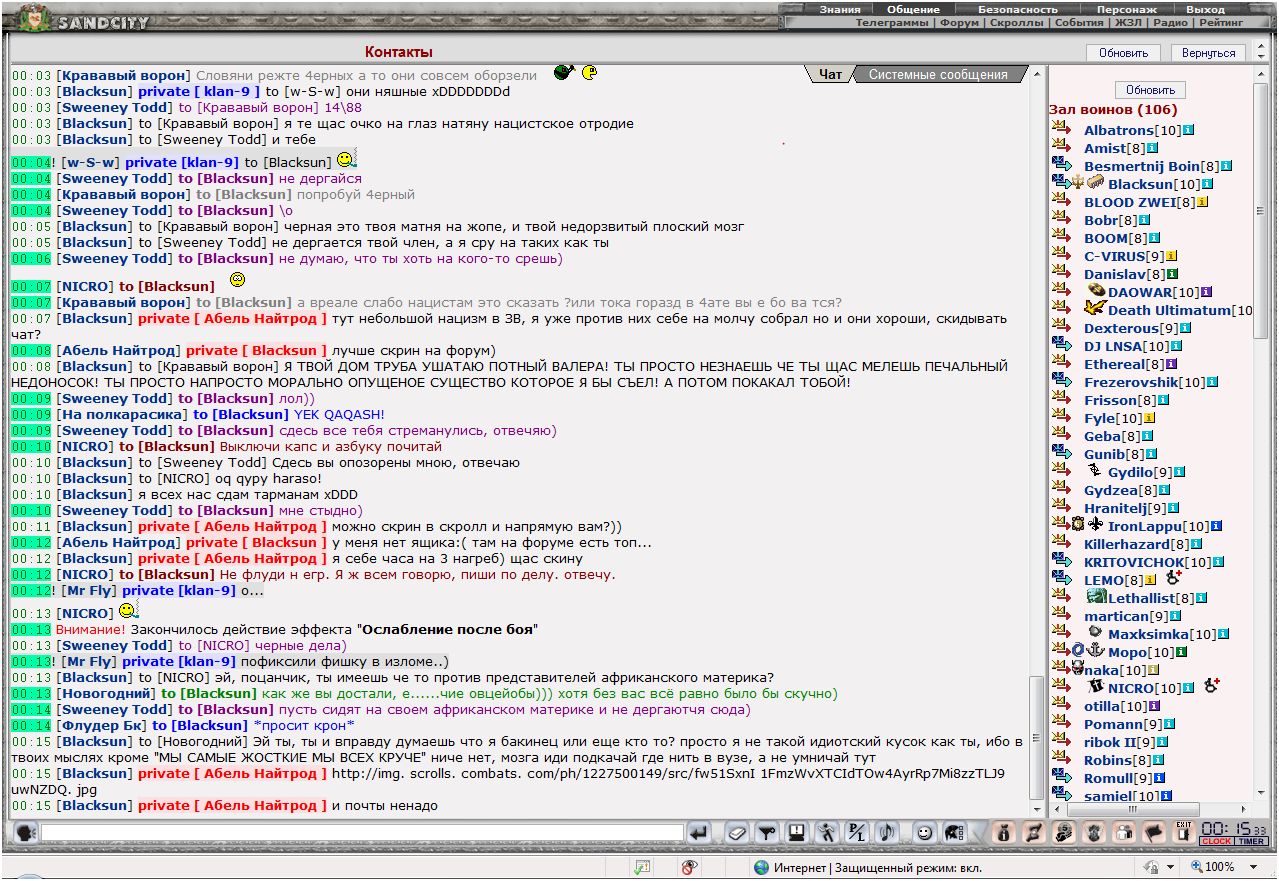The width and height of the screenshot is (1279, 881).
Task: Switch to Системные сообщения tab
Action: [938, 74]
